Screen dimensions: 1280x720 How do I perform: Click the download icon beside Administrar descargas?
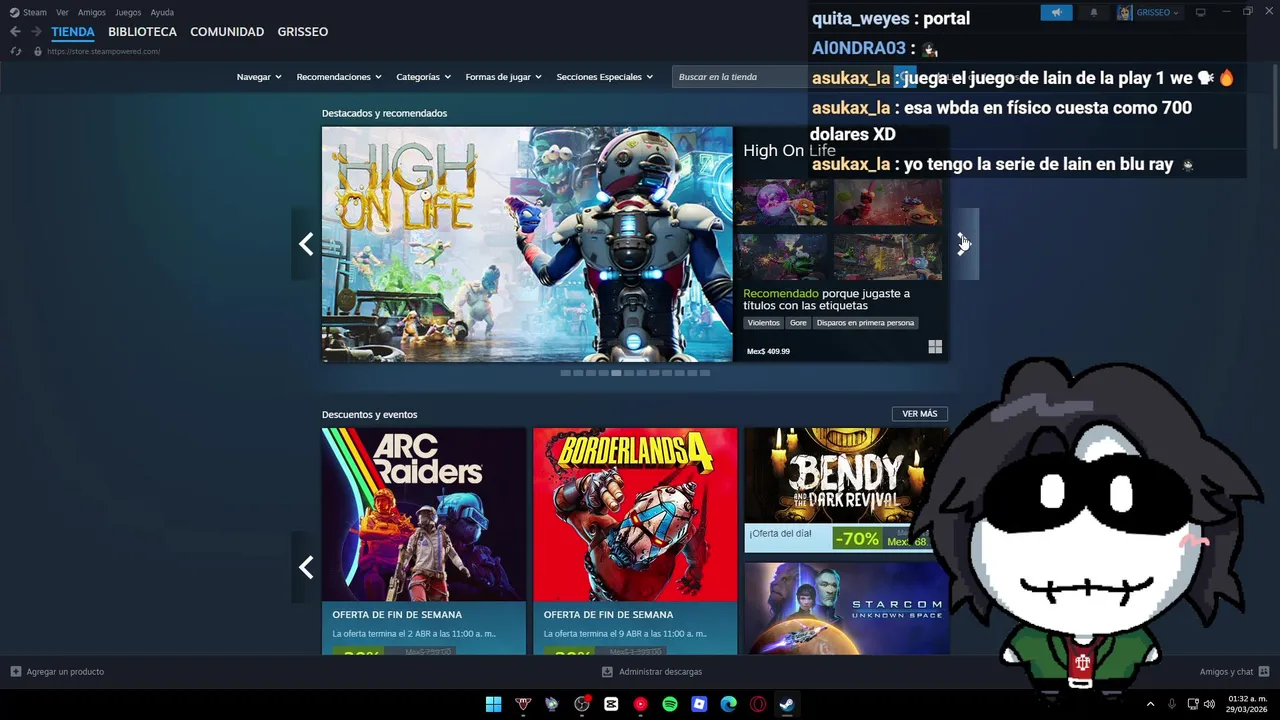pyautogui.click(x=607, y=672)
